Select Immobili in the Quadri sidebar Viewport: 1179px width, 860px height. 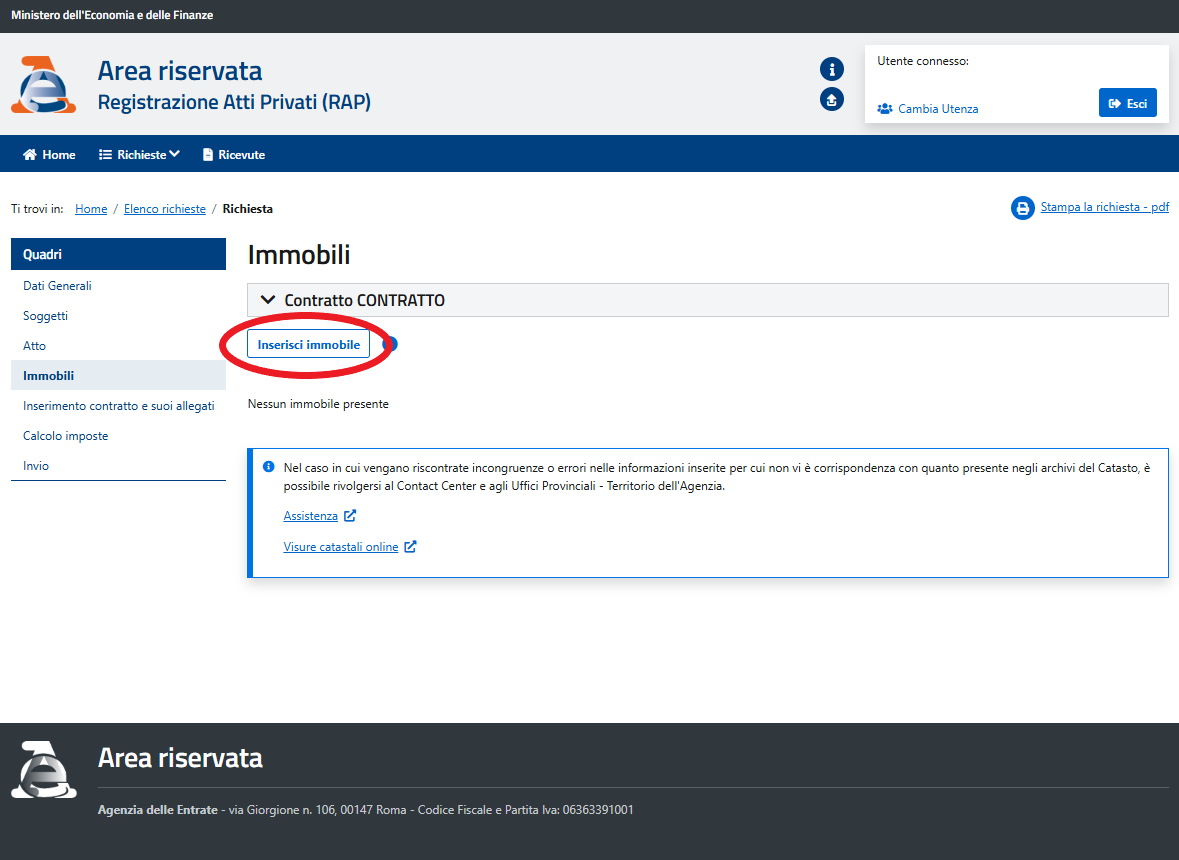[x=118, y=376]
